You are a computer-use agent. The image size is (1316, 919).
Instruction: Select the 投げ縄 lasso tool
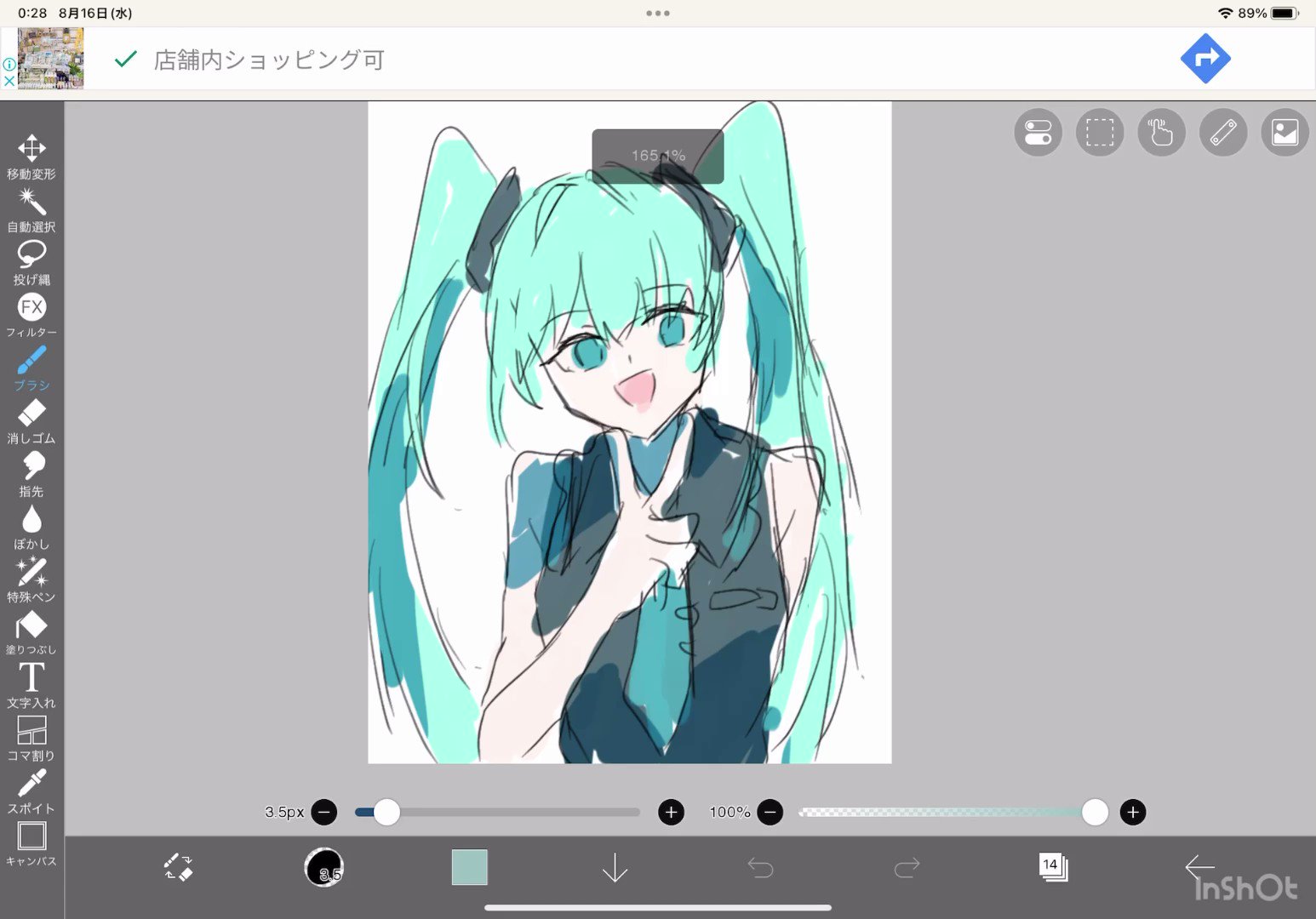31,263
